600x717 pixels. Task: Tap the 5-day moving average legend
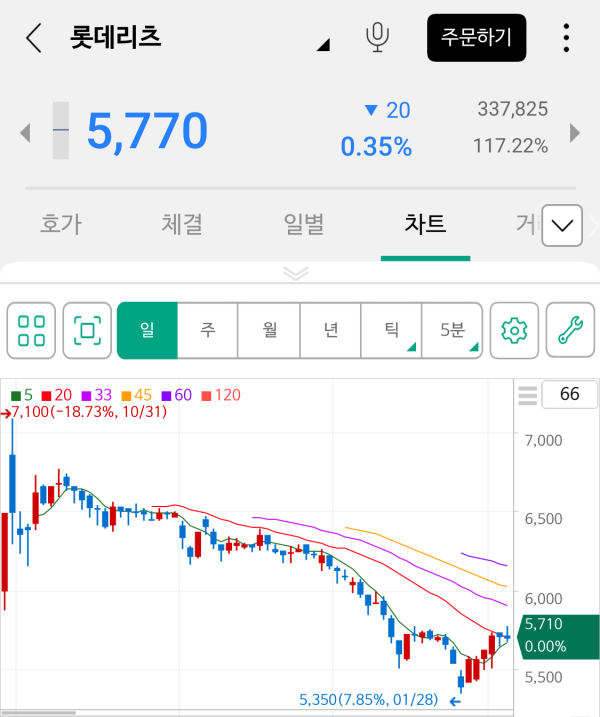pyautogui.click(x=22, y=395)
